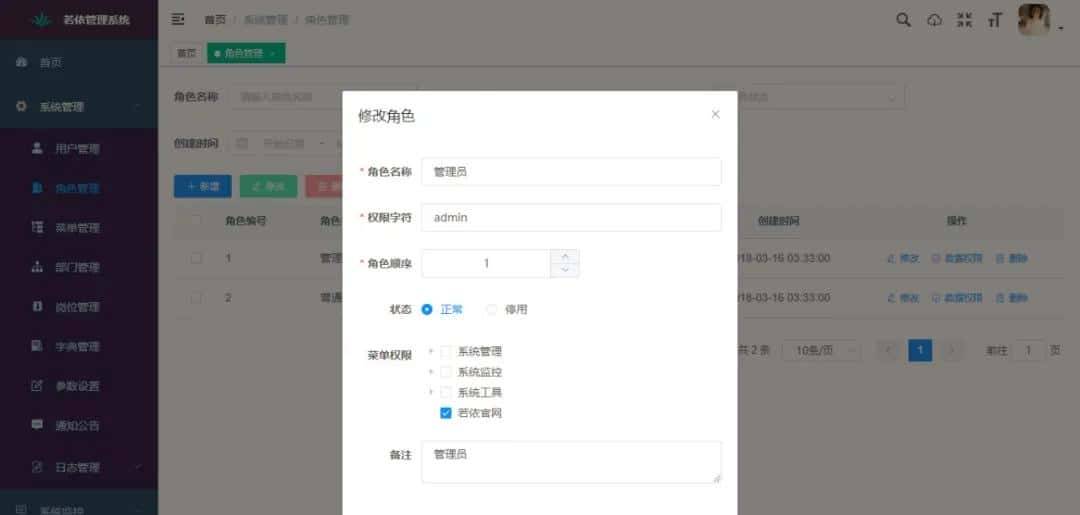Viewport: 1080px width, 515px height.
Task: Open 通知公告 via its message icon
Action: pyautogui.click(x=37, y=425)
